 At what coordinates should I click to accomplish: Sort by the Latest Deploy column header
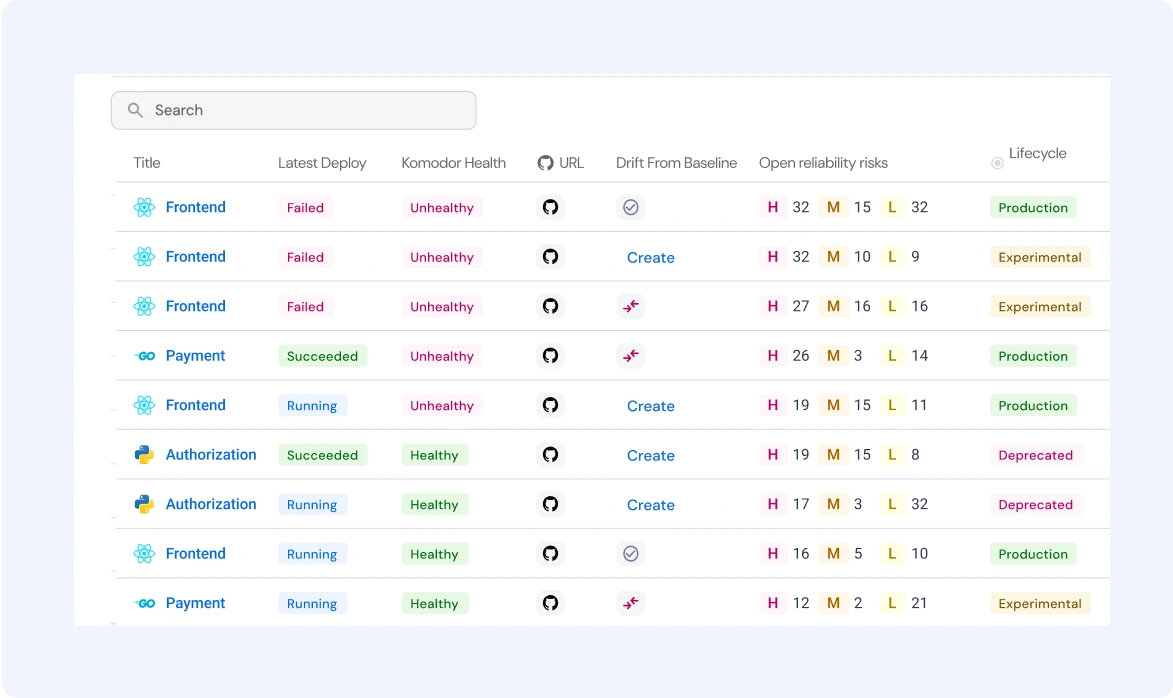pos(322,163)
